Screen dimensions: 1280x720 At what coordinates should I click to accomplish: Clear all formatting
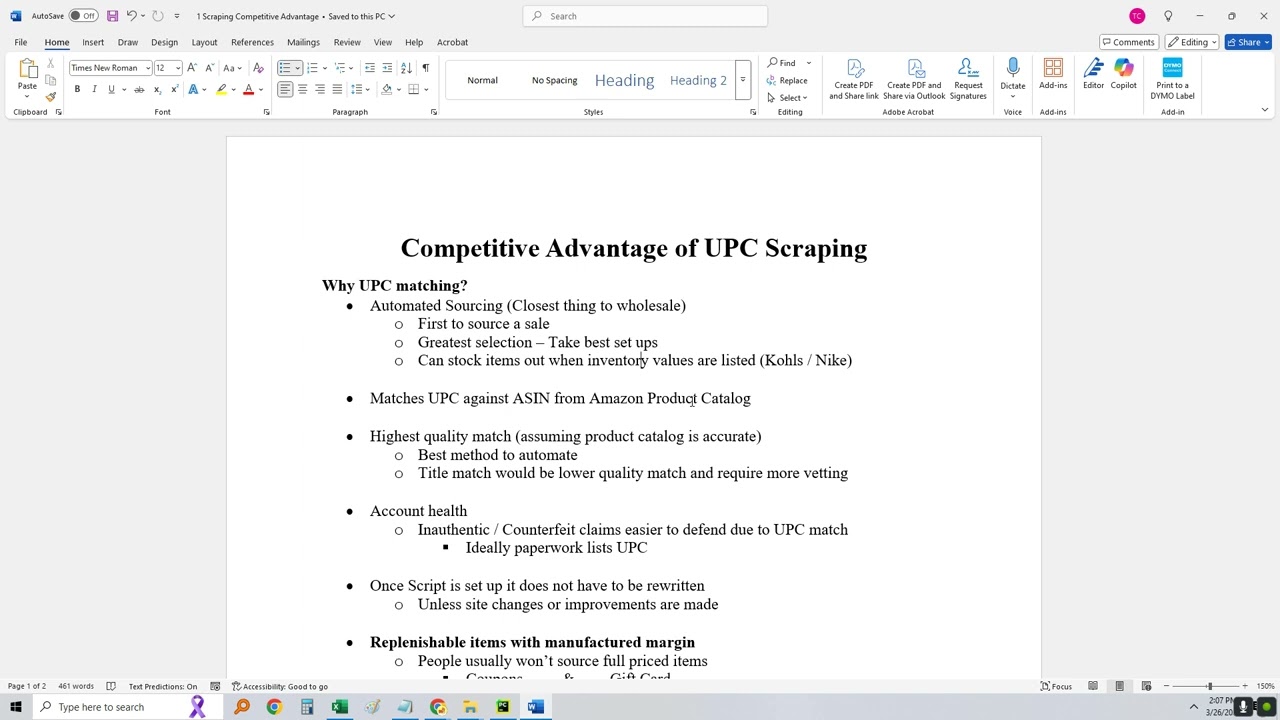258,68
